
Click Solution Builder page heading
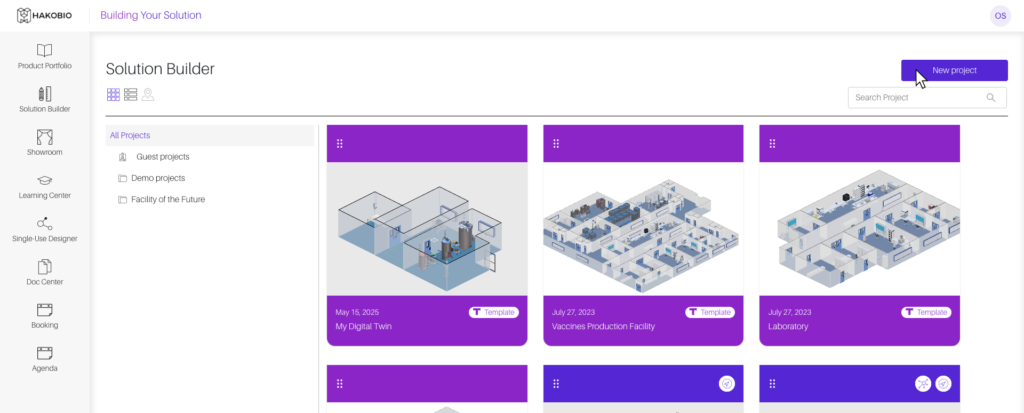point(160,69)
